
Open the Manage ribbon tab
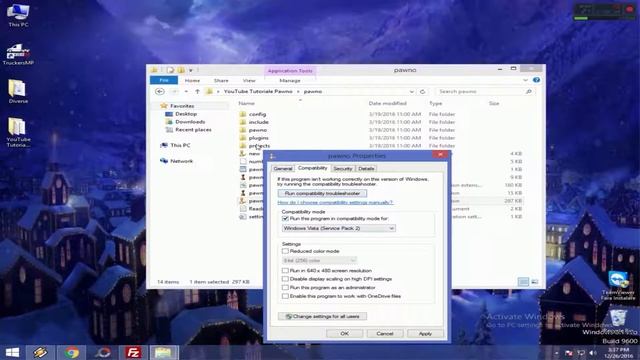point(290,81)
